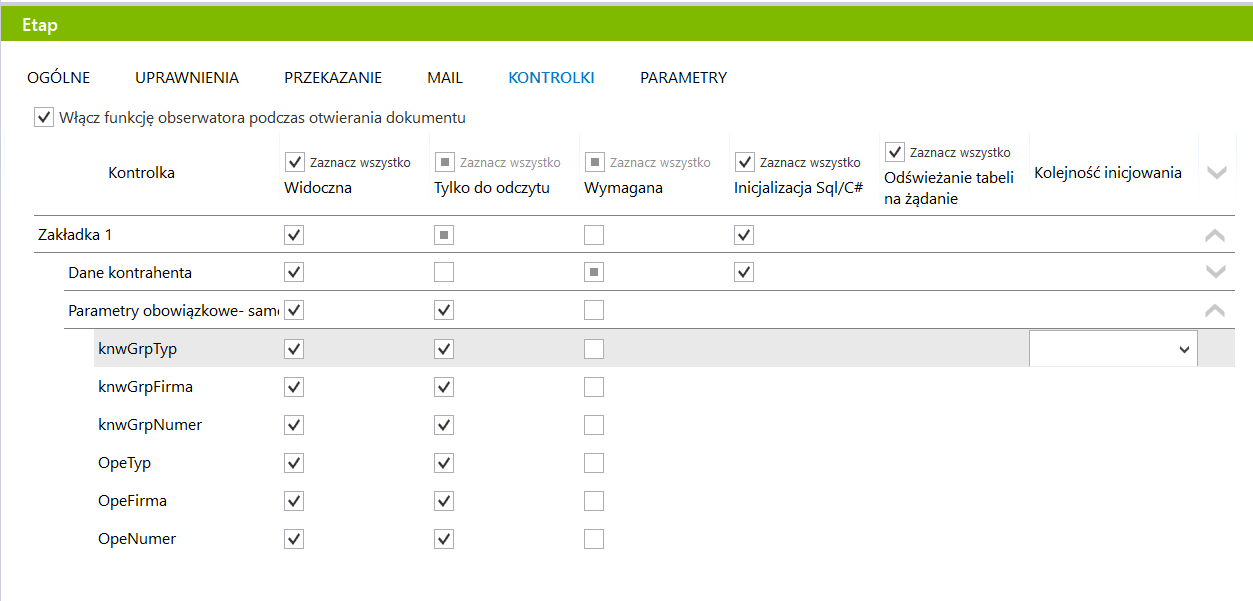The height and width of the screenshot is (601, 1253).
Task: Toggle select all for Tylko do odczytu
Action: click(x=444, y=162)
